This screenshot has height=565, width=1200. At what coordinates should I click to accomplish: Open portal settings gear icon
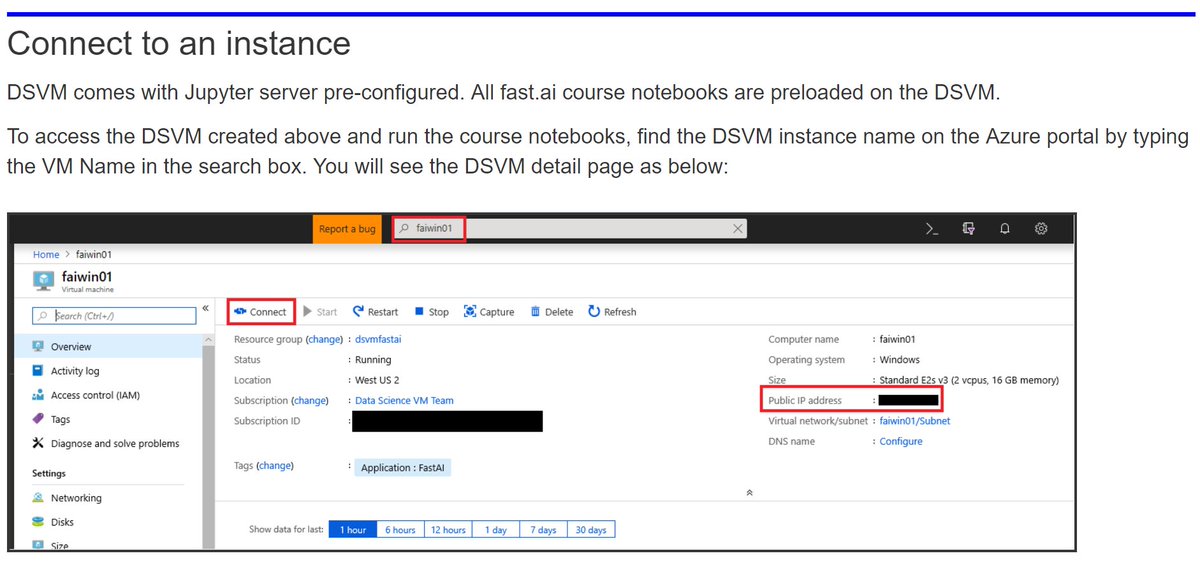pos(1041,229)
